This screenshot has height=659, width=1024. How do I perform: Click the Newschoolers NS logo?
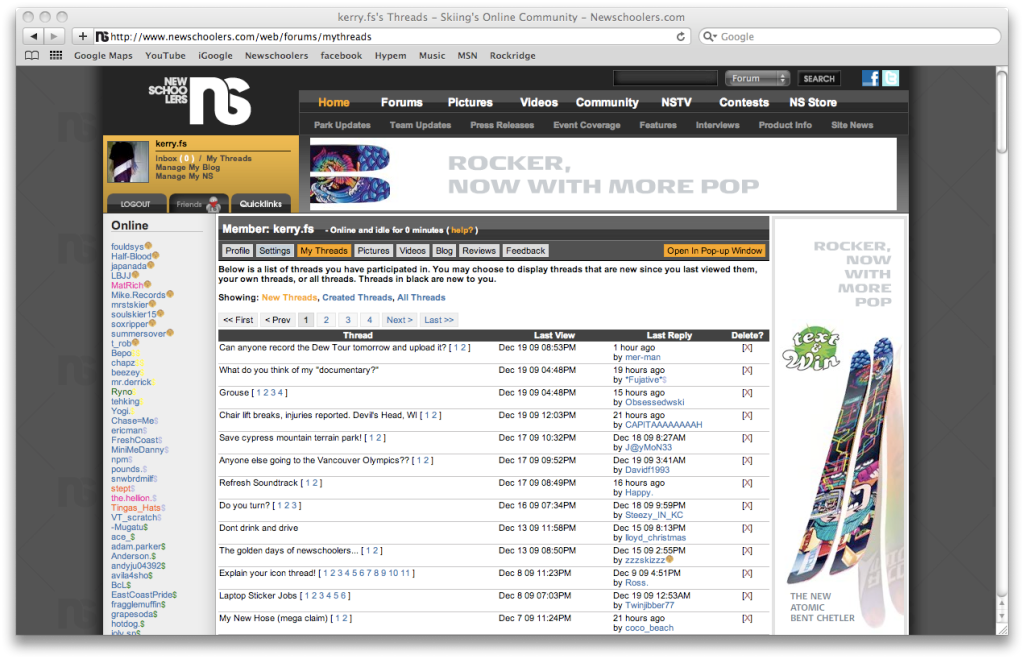[x=206, y=99]
